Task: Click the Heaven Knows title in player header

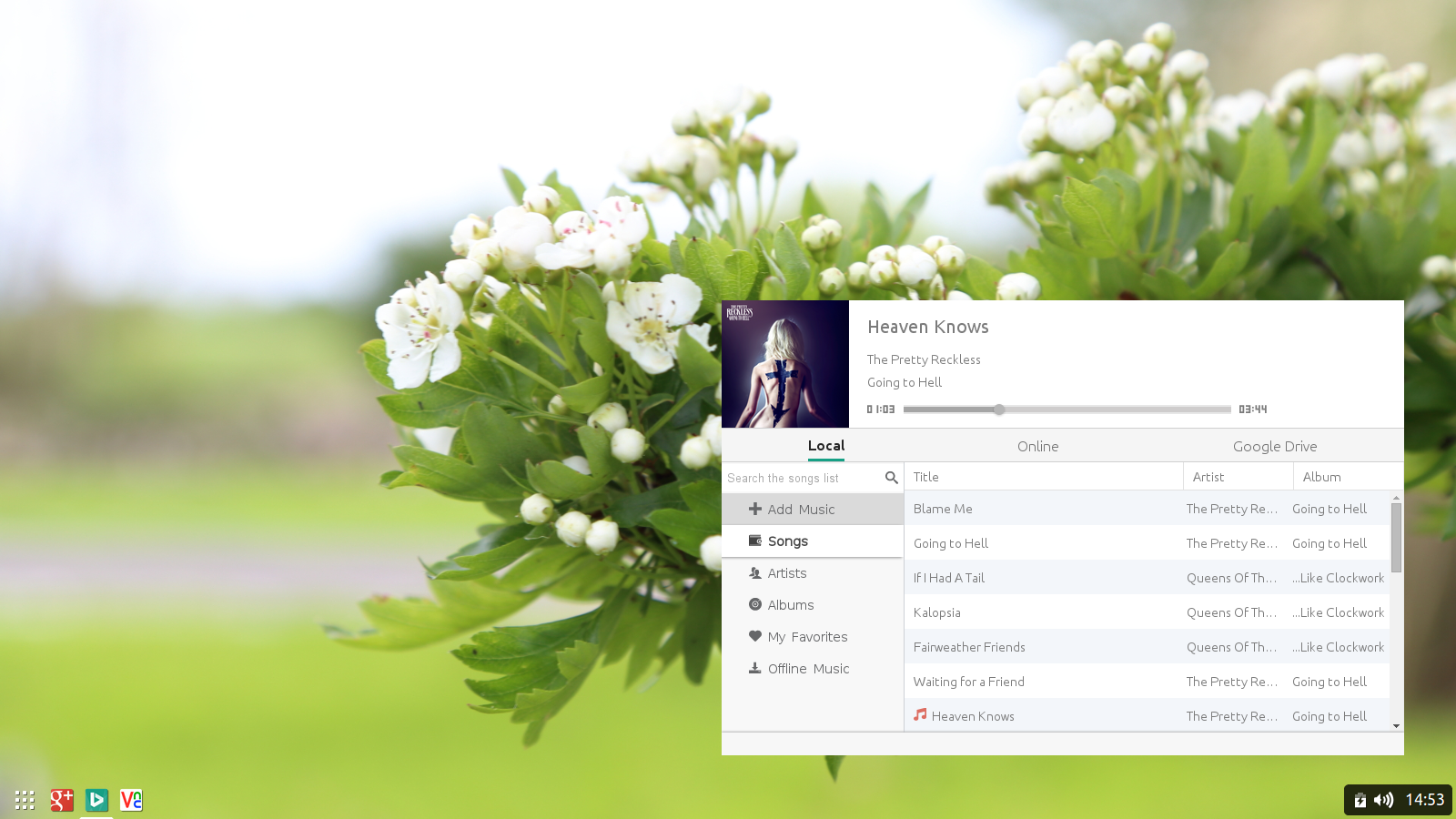Action: (928, 327)
